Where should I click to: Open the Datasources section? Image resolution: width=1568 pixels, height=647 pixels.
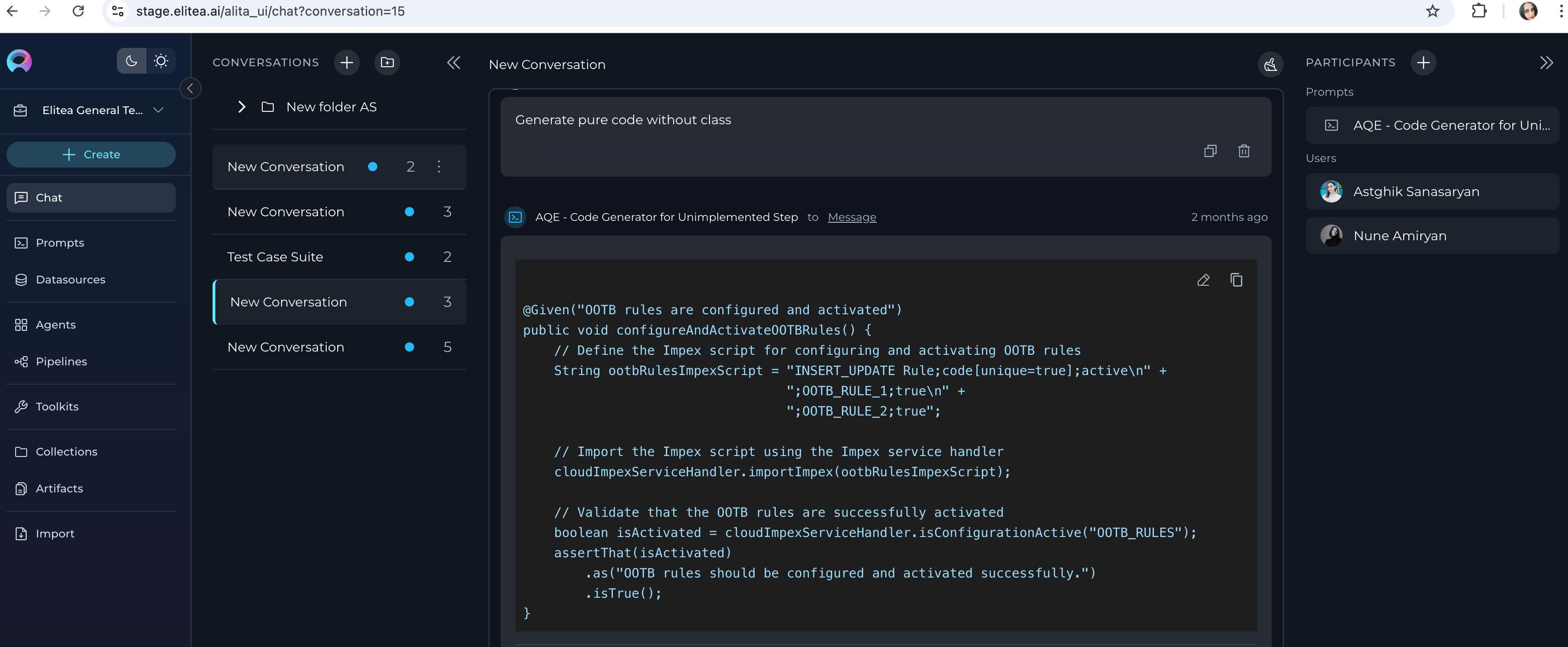click(91, 279)
